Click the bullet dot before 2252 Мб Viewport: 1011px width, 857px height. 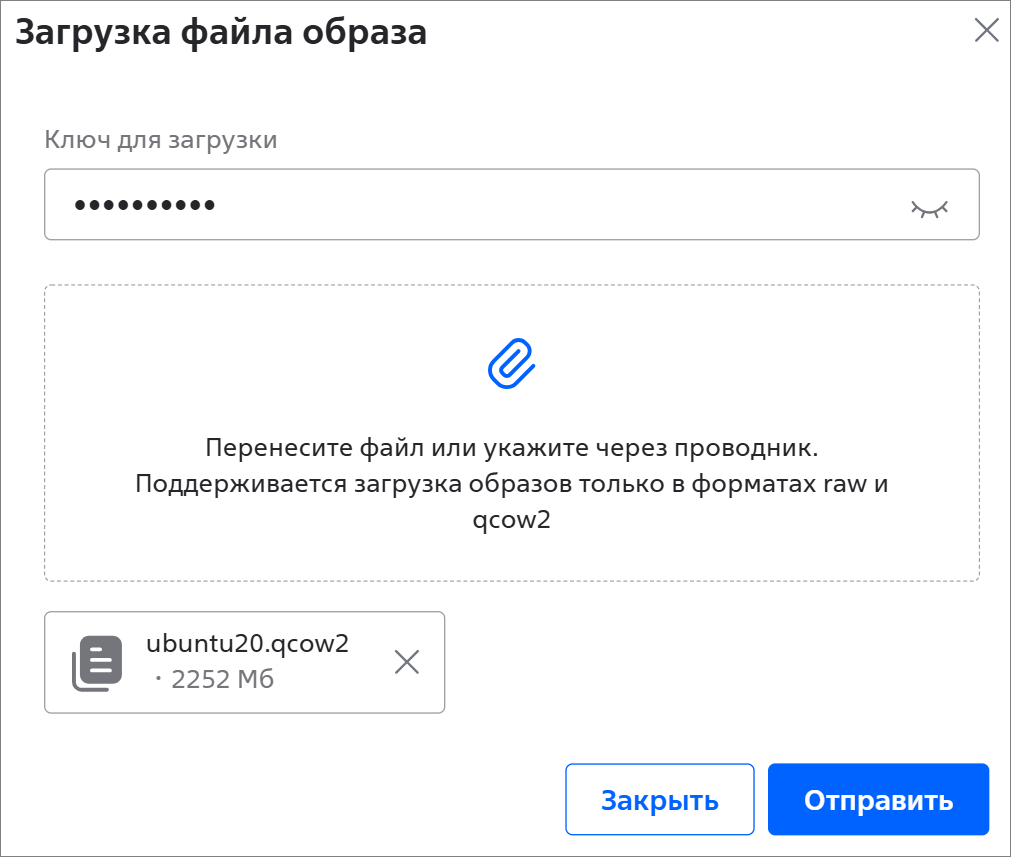pos(158,678)
